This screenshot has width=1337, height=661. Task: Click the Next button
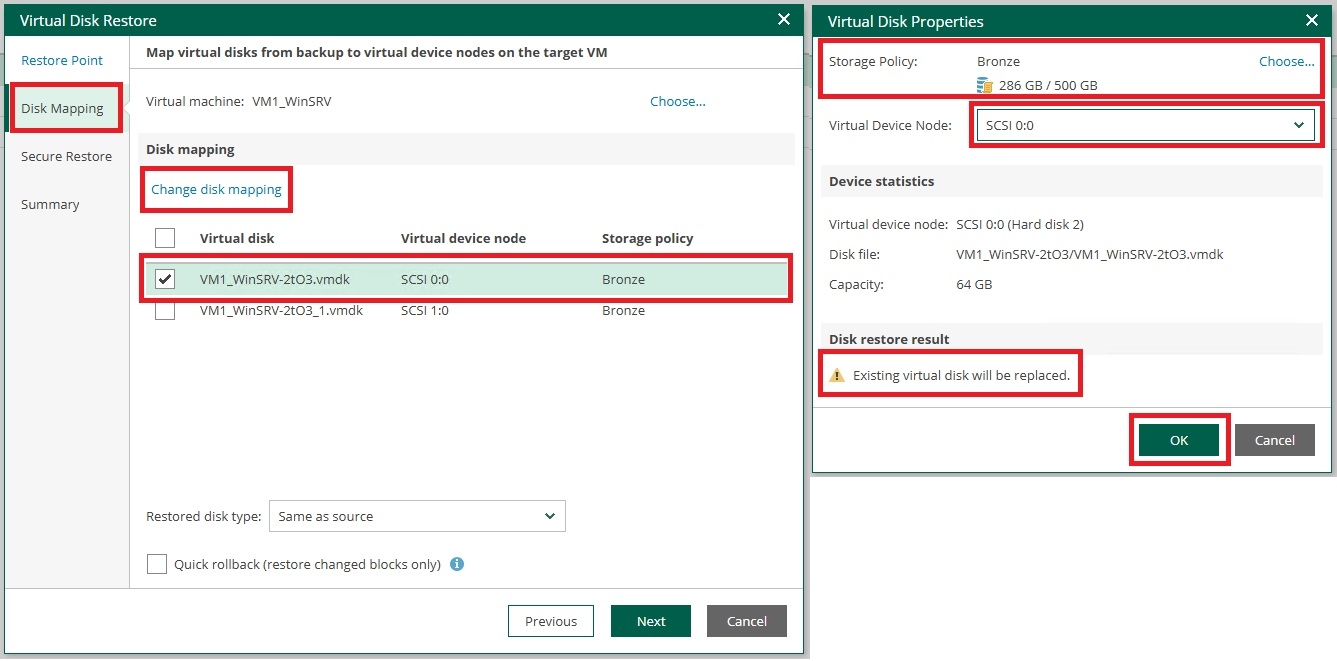[651, 621]
